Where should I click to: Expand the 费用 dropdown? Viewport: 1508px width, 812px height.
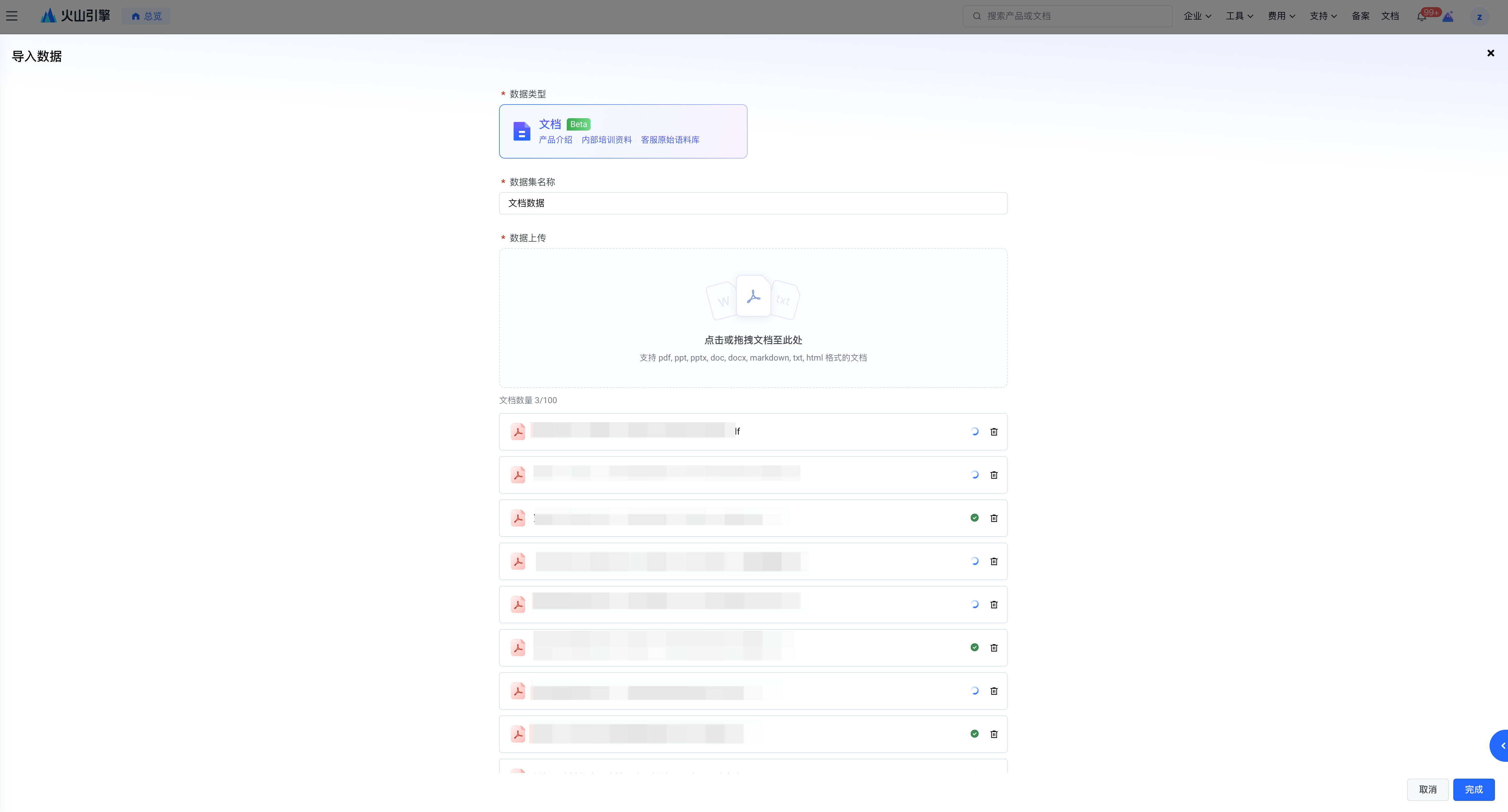1281,16
